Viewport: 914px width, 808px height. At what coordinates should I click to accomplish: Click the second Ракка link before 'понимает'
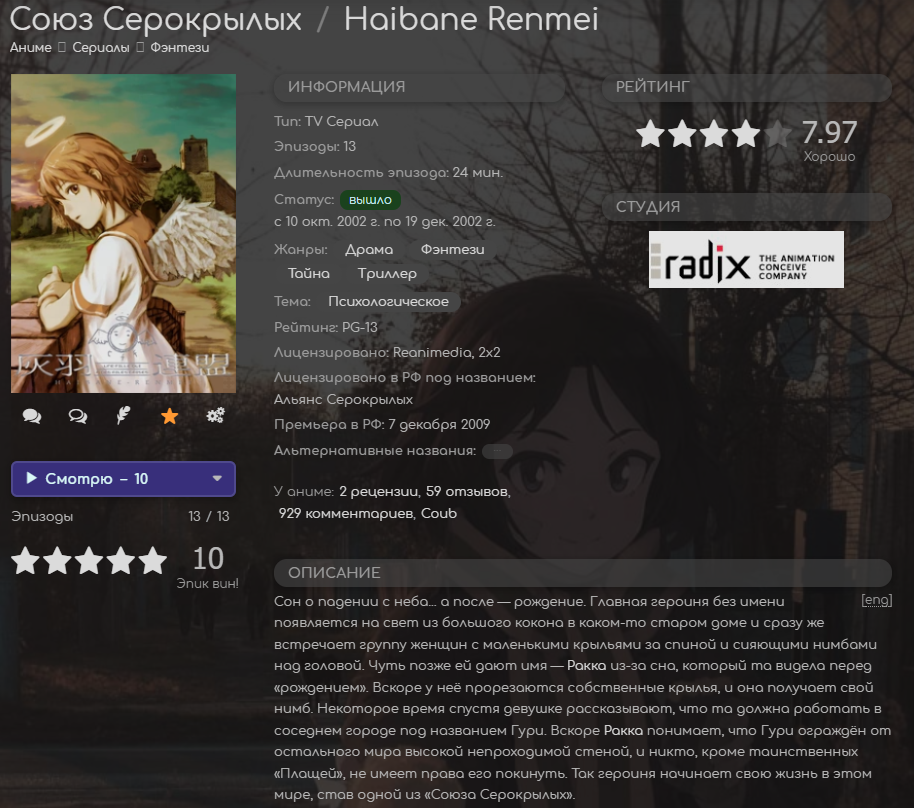pos(623,730)
